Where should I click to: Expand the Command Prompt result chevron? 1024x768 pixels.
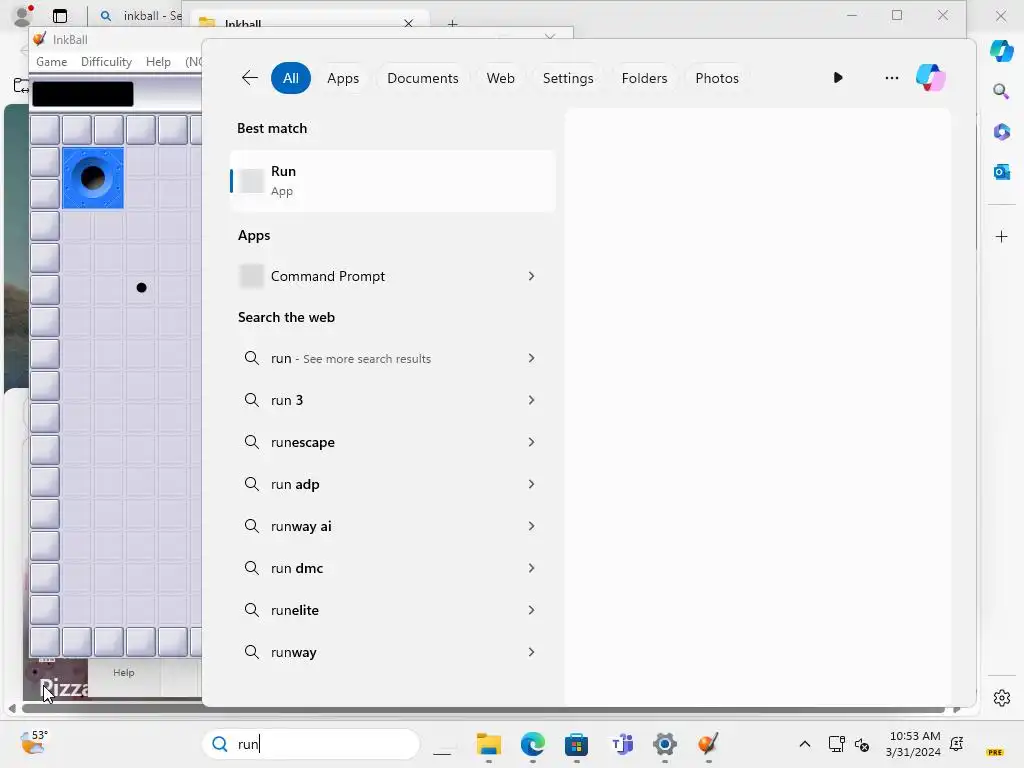pos(531,276)
